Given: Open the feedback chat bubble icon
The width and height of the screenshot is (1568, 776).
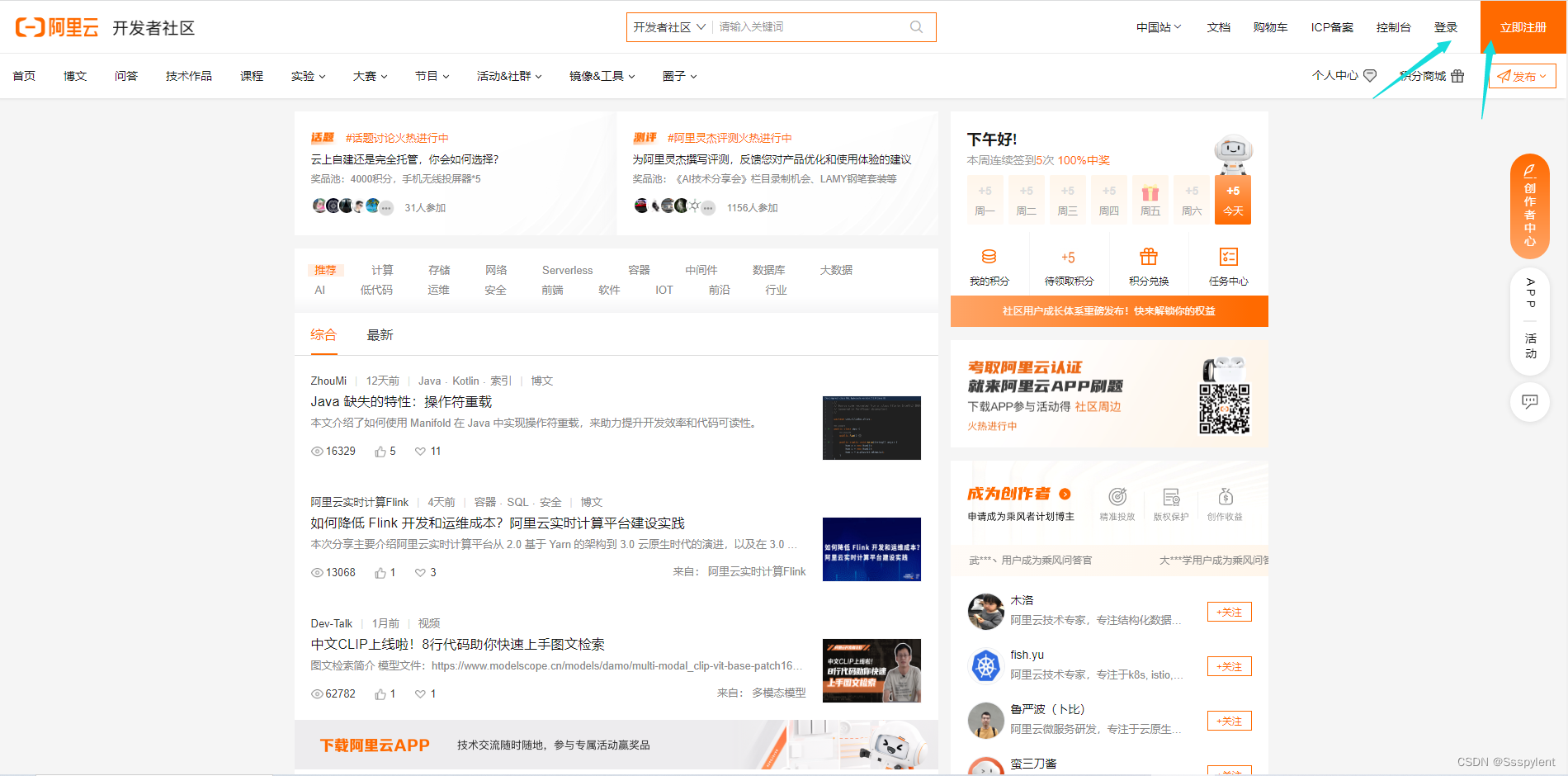Looking at the screenshot, I should [1529, 402].
